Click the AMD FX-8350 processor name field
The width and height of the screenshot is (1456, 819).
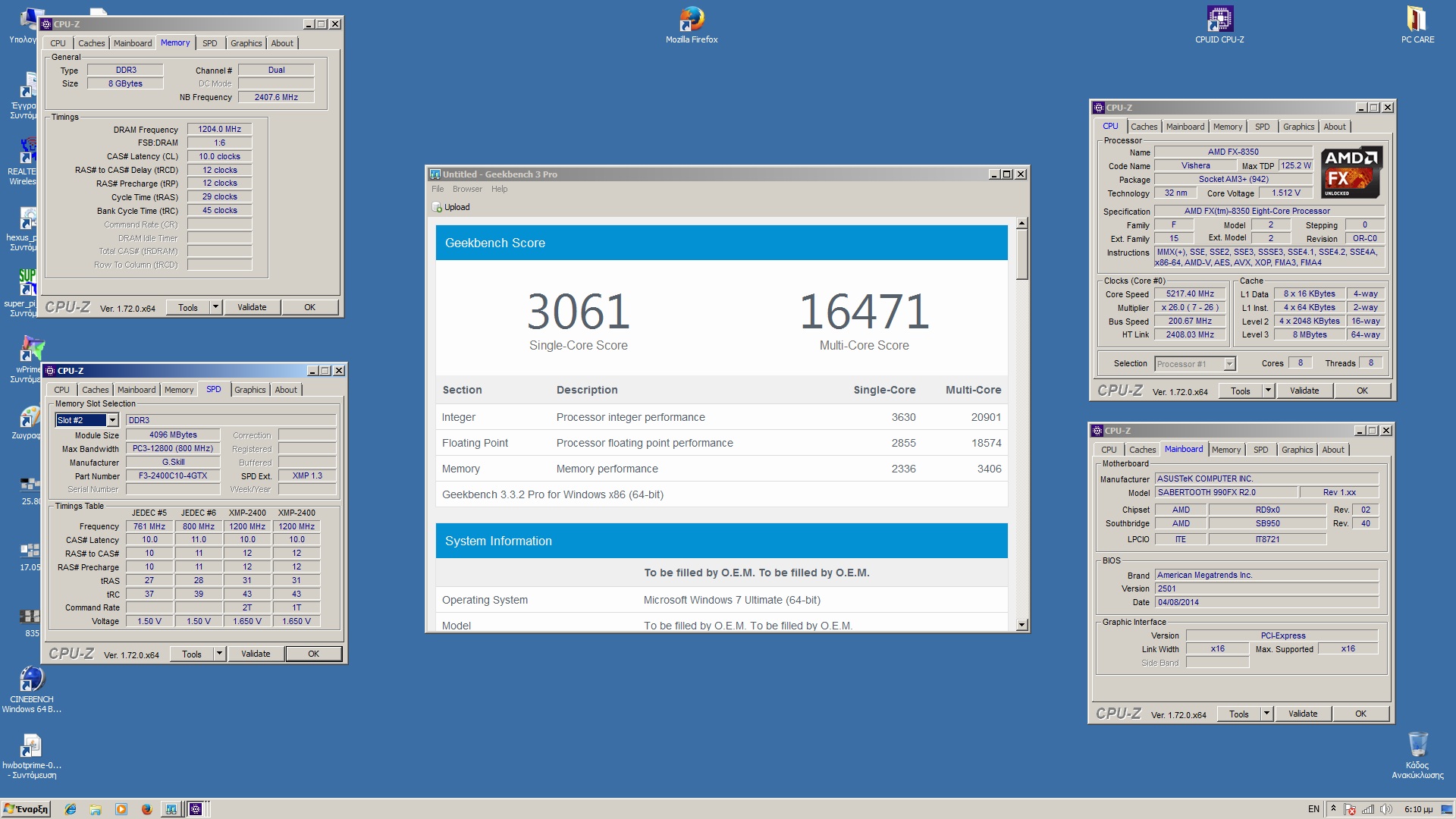1233,152
